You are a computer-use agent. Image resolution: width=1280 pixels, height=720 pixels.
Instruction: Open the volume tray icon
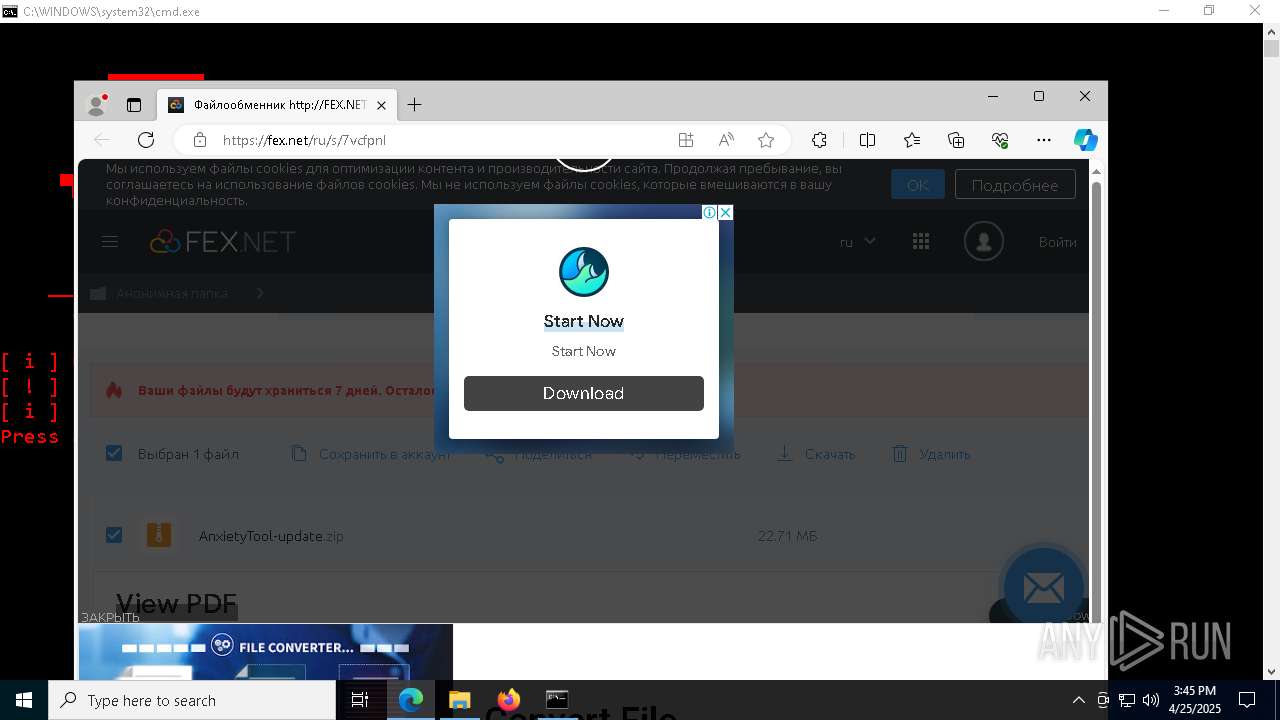[x=1150, y=700]
